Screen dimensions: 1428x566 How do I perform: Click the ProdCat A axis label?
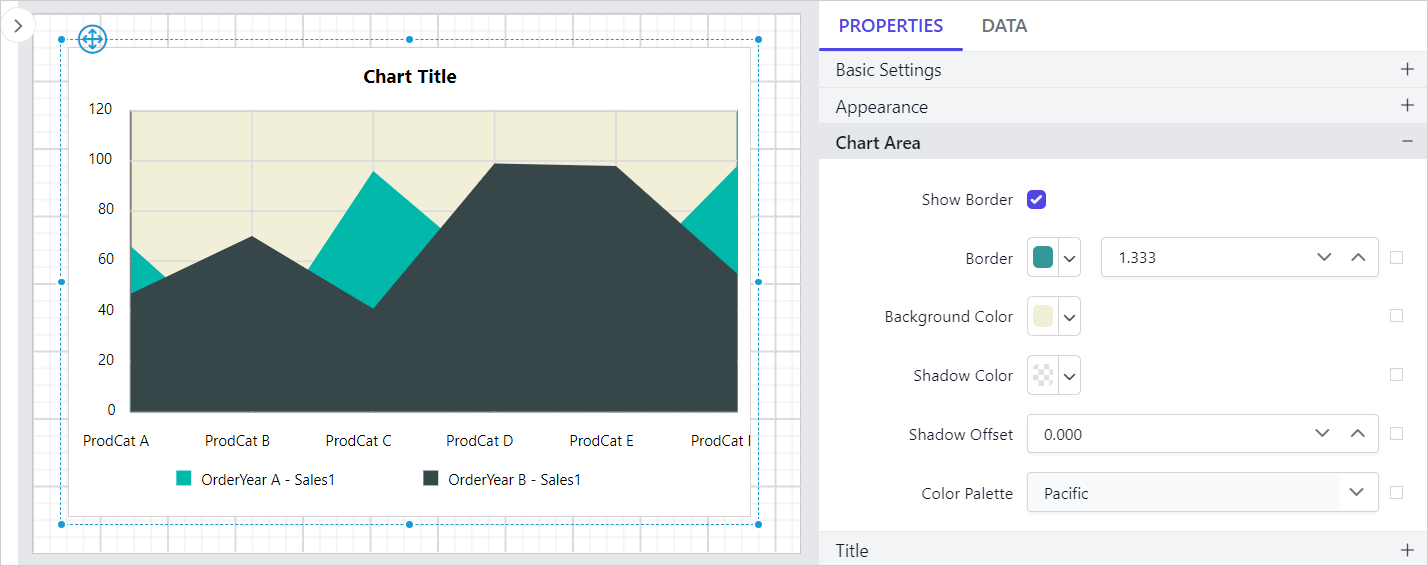(x=116, y=441)
